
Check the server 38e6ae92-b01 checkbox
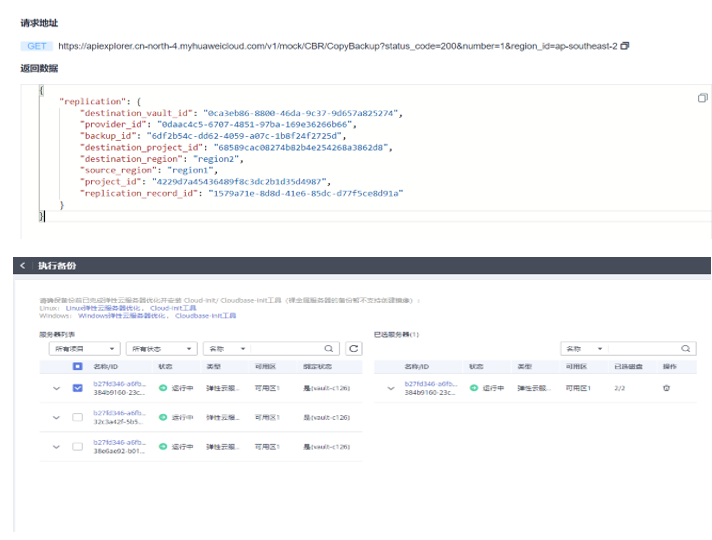click(78, 446)
